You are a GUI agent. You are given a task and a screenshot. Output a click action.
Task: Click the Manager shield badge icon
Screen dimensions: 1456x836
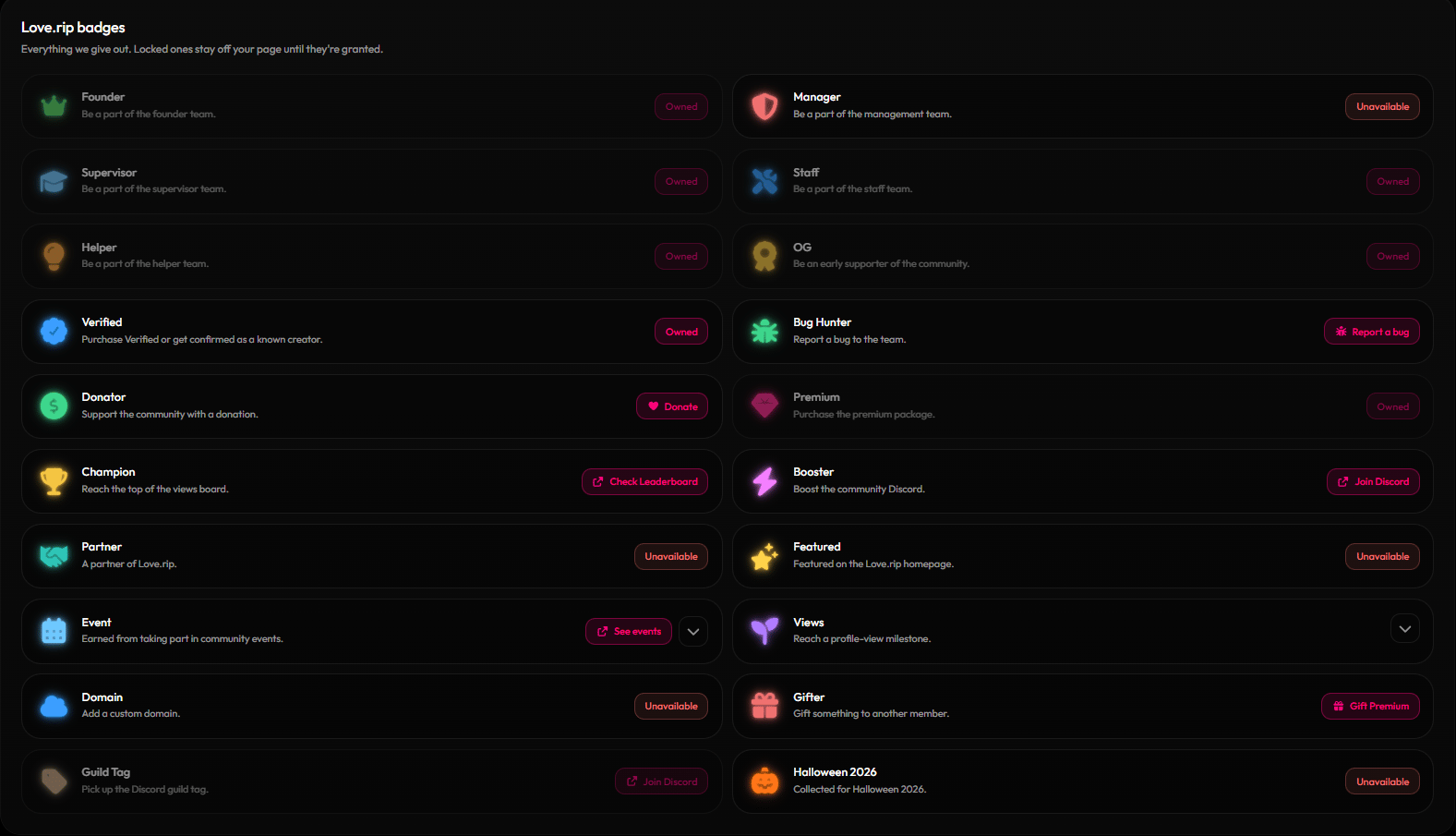pos(764,106)
